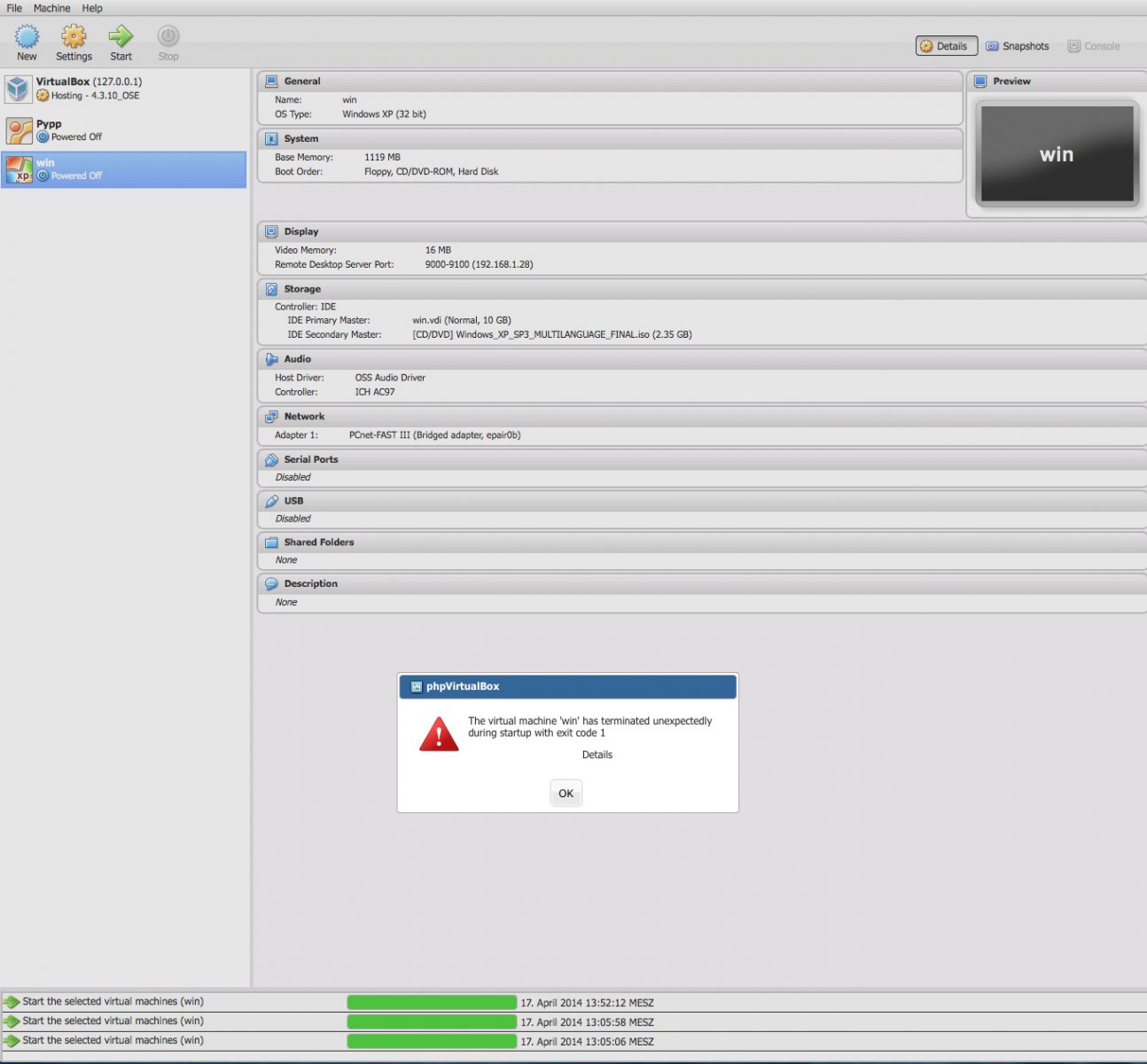
Task: Collapse the General section header
Action: click(610, 82)
